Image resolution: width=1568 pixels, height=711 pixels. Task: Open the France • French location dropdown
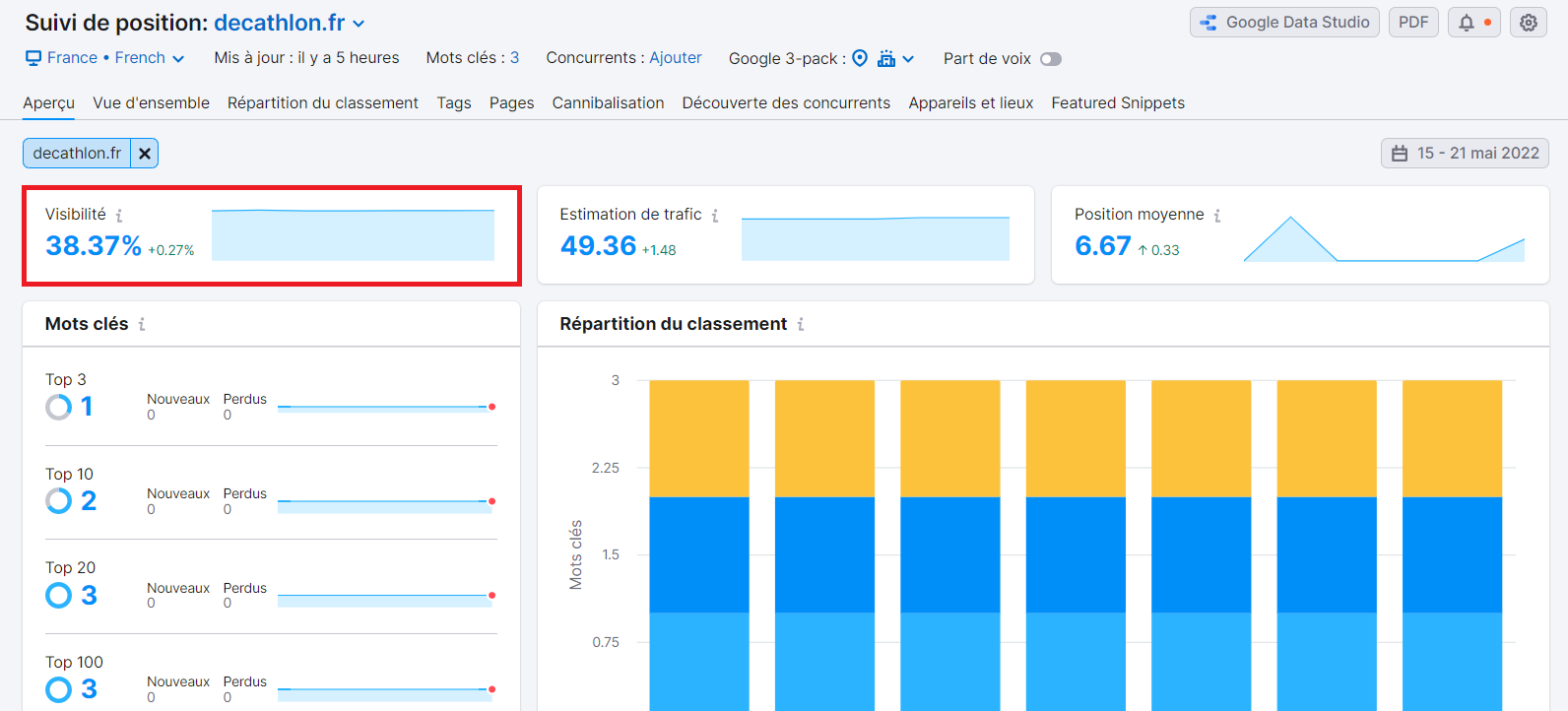105,58
